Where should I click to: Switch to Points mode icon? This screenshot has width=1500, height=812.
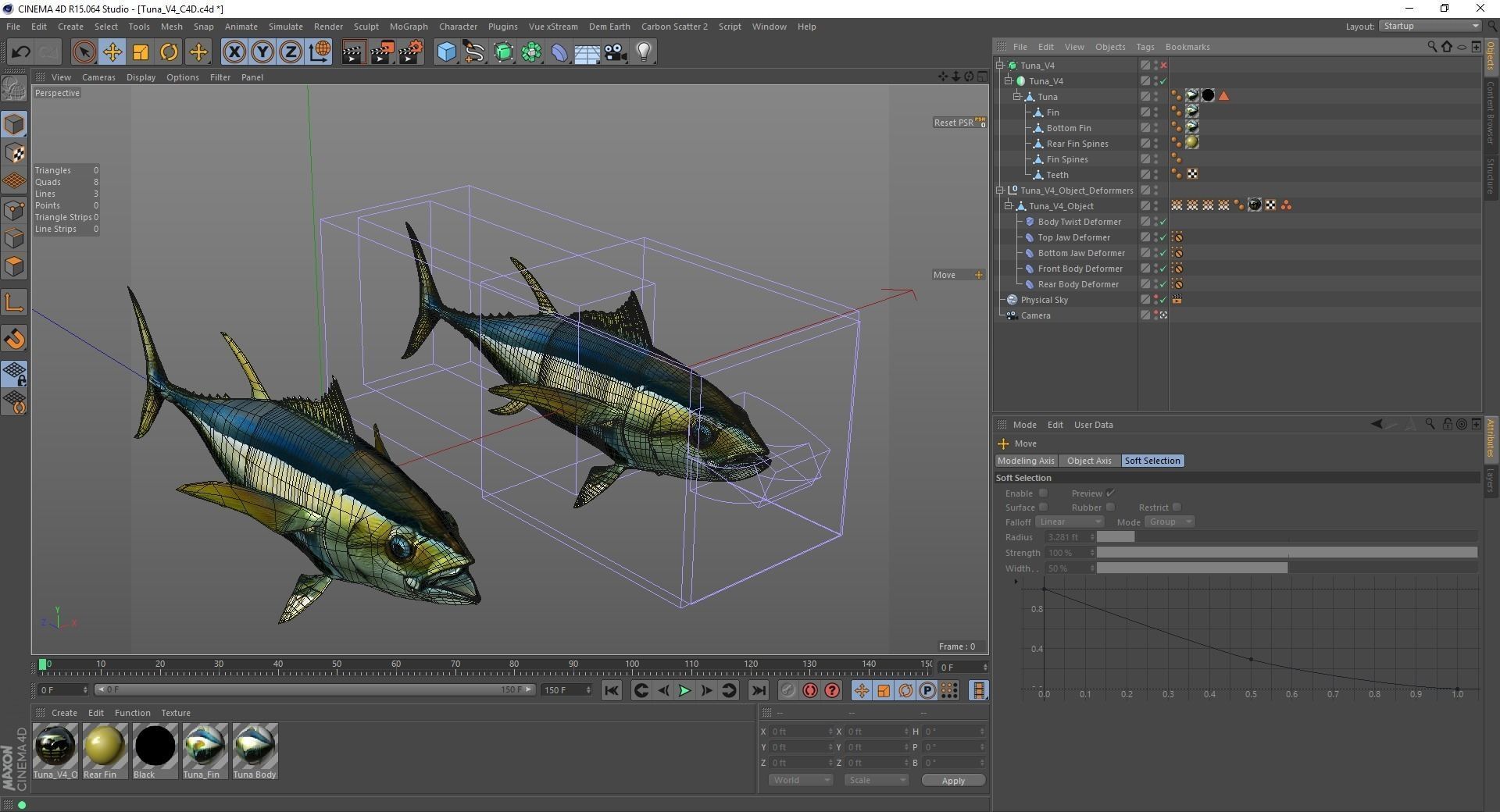[15, 210]
